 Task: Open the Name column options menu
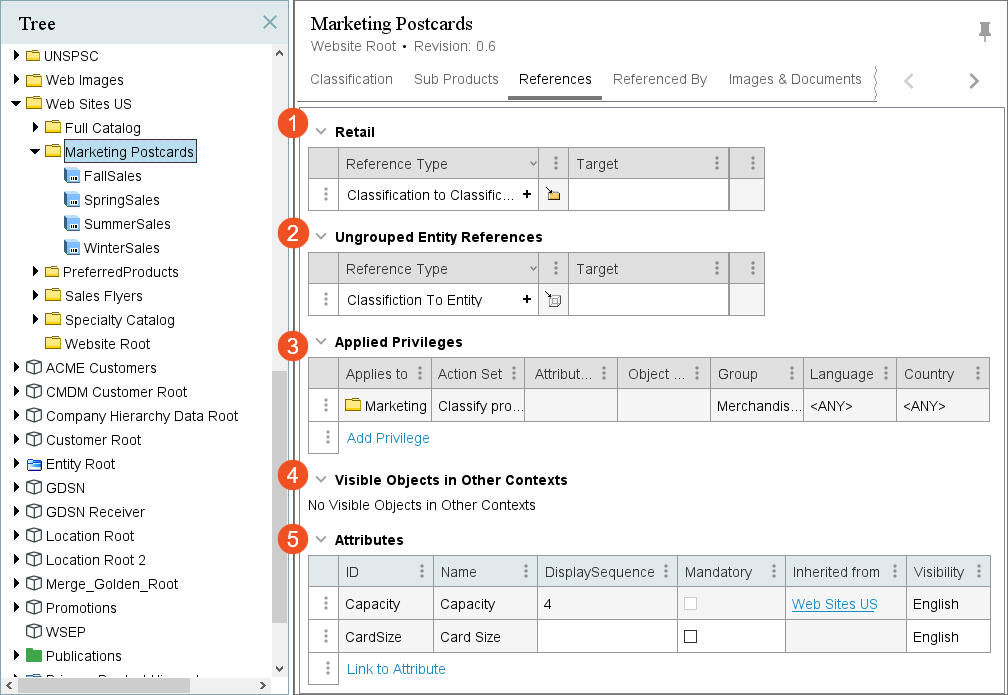(x=526, y=572)
